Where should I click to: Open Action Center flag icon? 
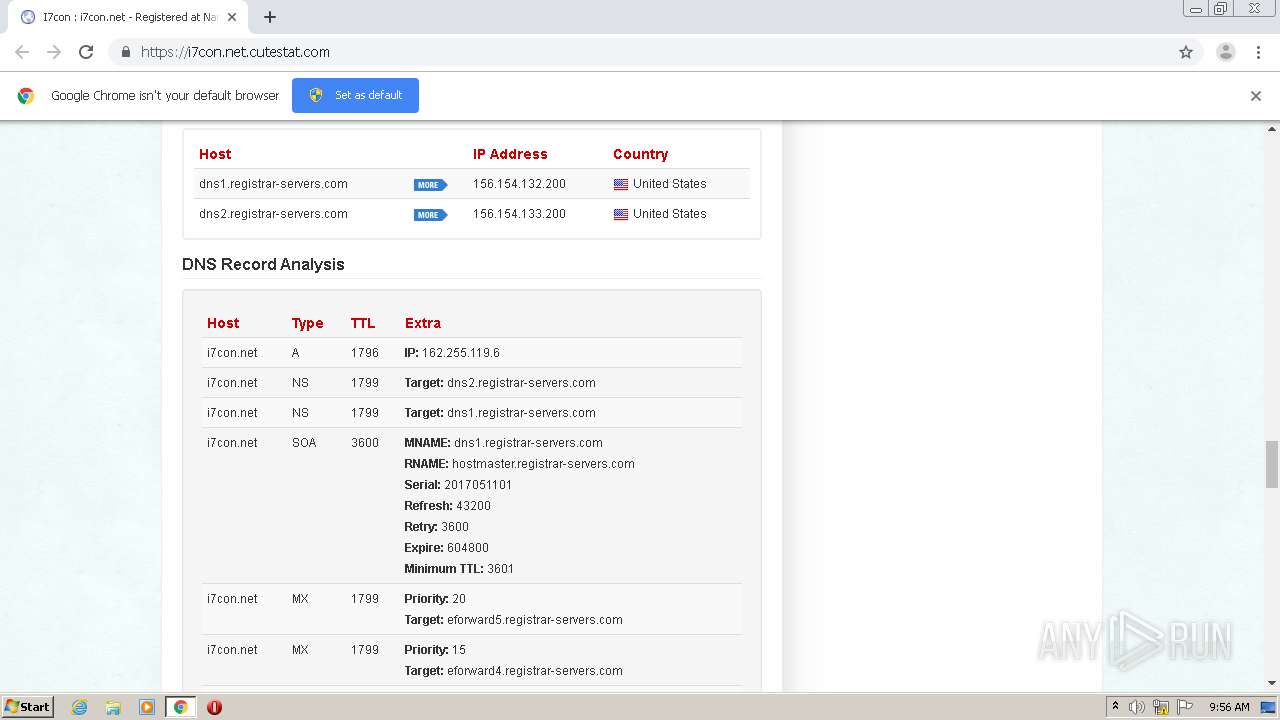pyautogui.click(x=1185, y=707)
